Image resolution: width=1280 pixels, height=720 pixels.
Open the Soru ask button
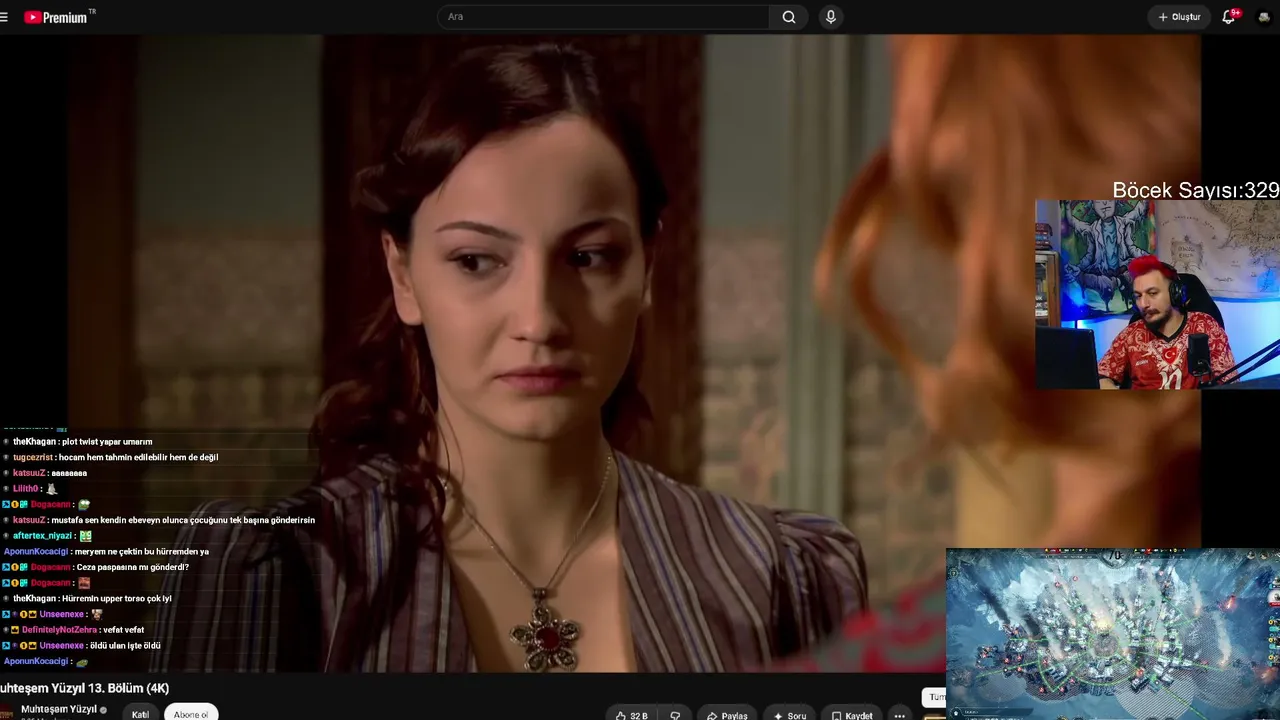[789, 715]
